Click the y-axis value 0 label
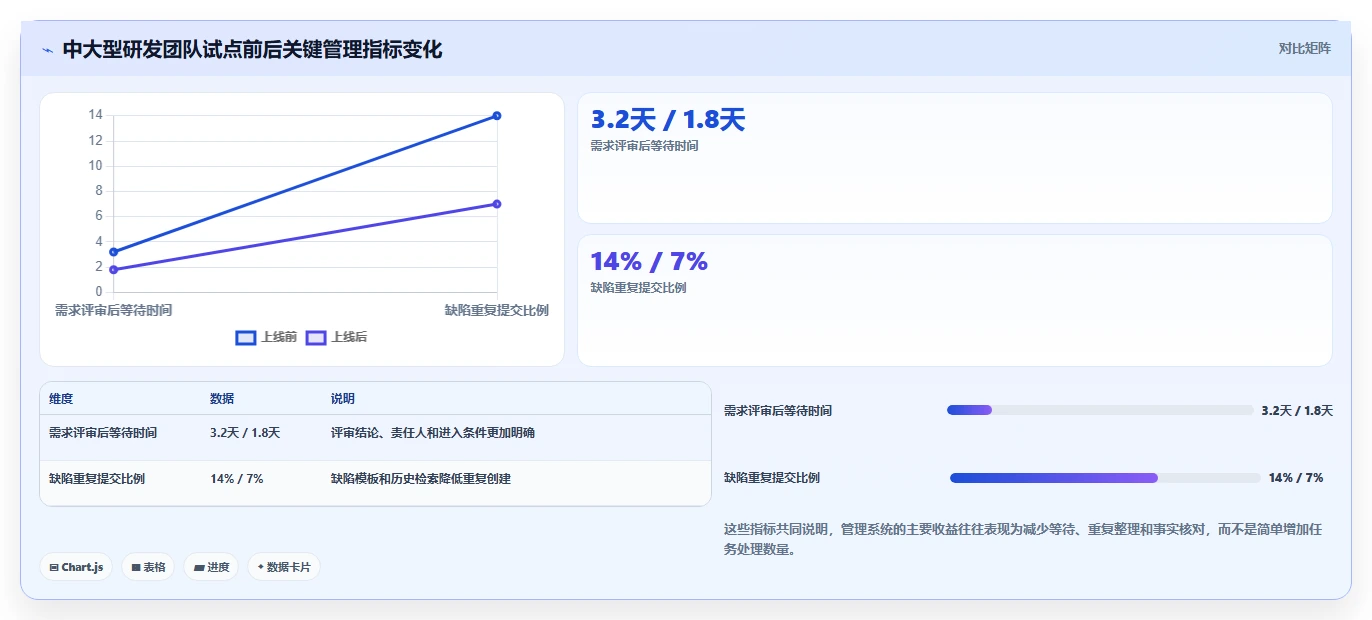 [x=99, y=292]
